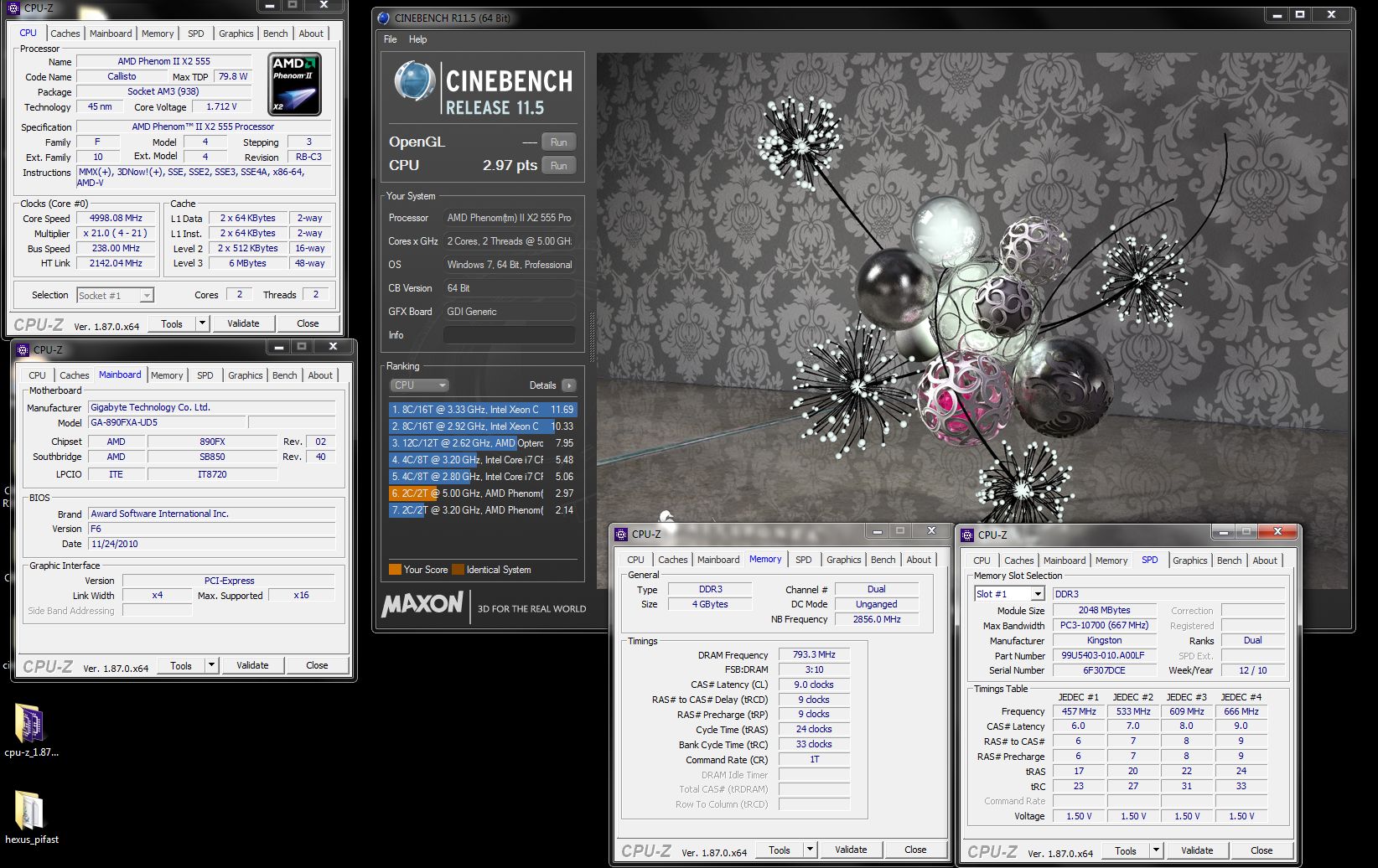Image resolution: width=1378 pixels, height=868 pixels.
Task: Open the Tools dropdown arrow in the CPU window
Action: point(202,323)
